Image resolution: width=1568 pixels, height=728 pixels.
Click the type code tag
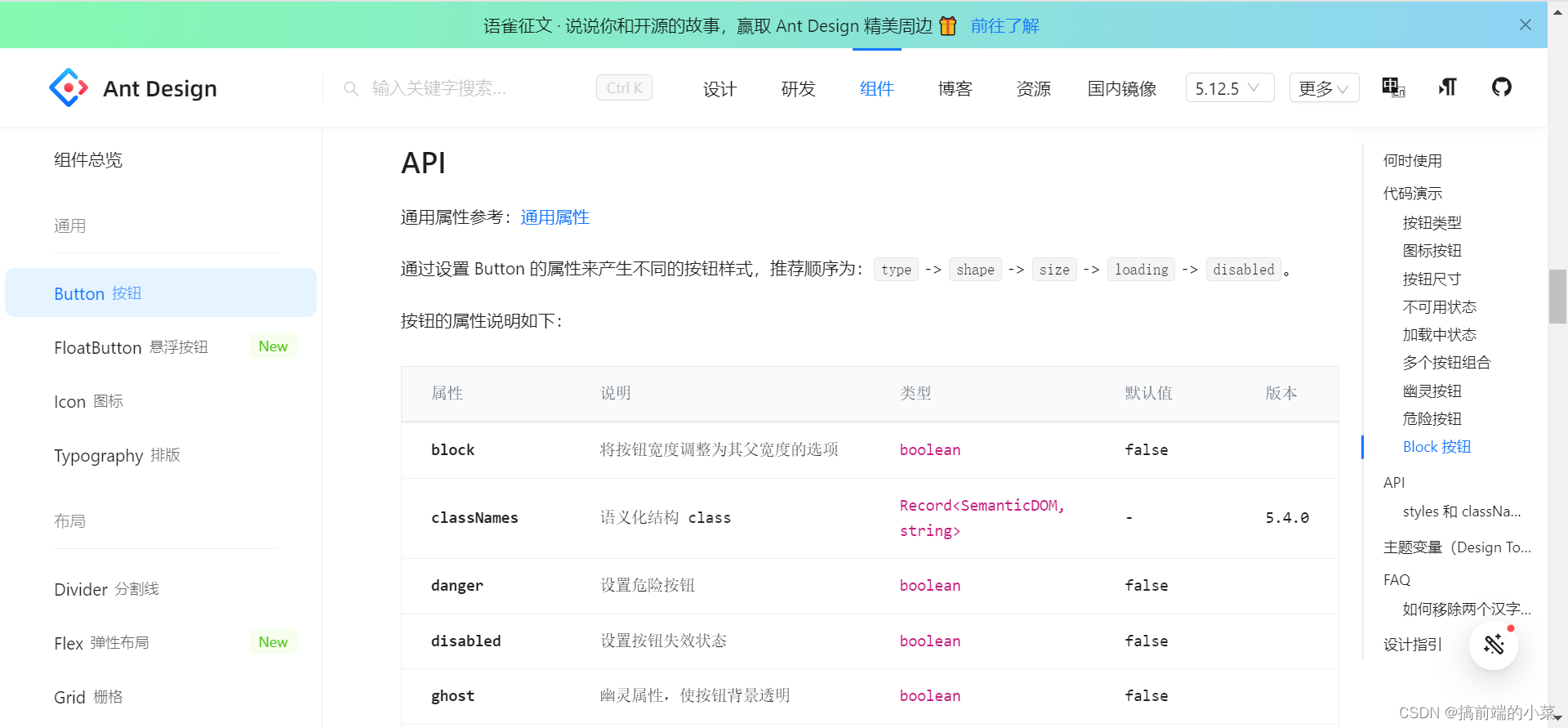click(x=896, y=270)
